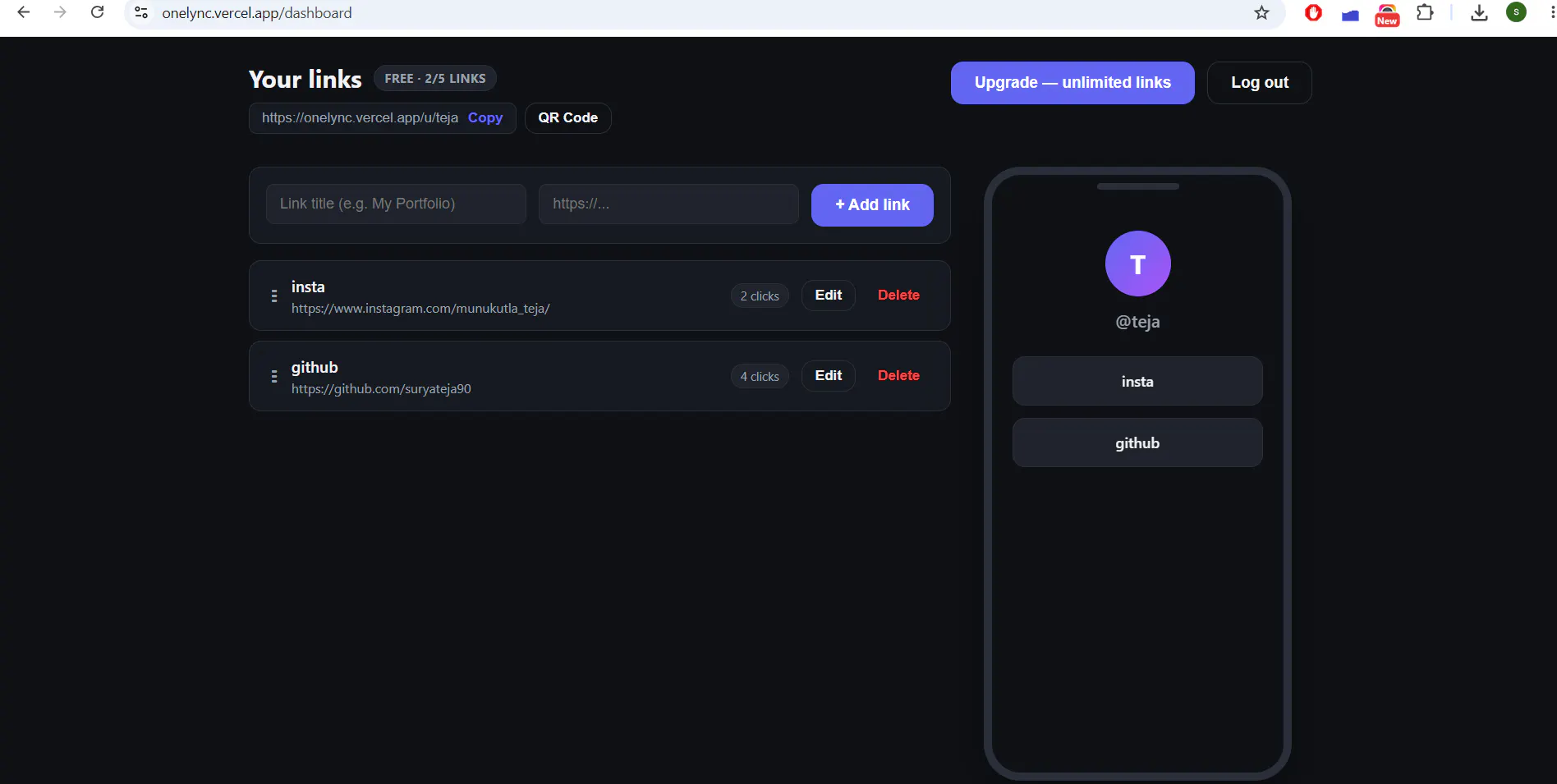
Task: Copy the profile URL
Action: click(x=485, y=117)
